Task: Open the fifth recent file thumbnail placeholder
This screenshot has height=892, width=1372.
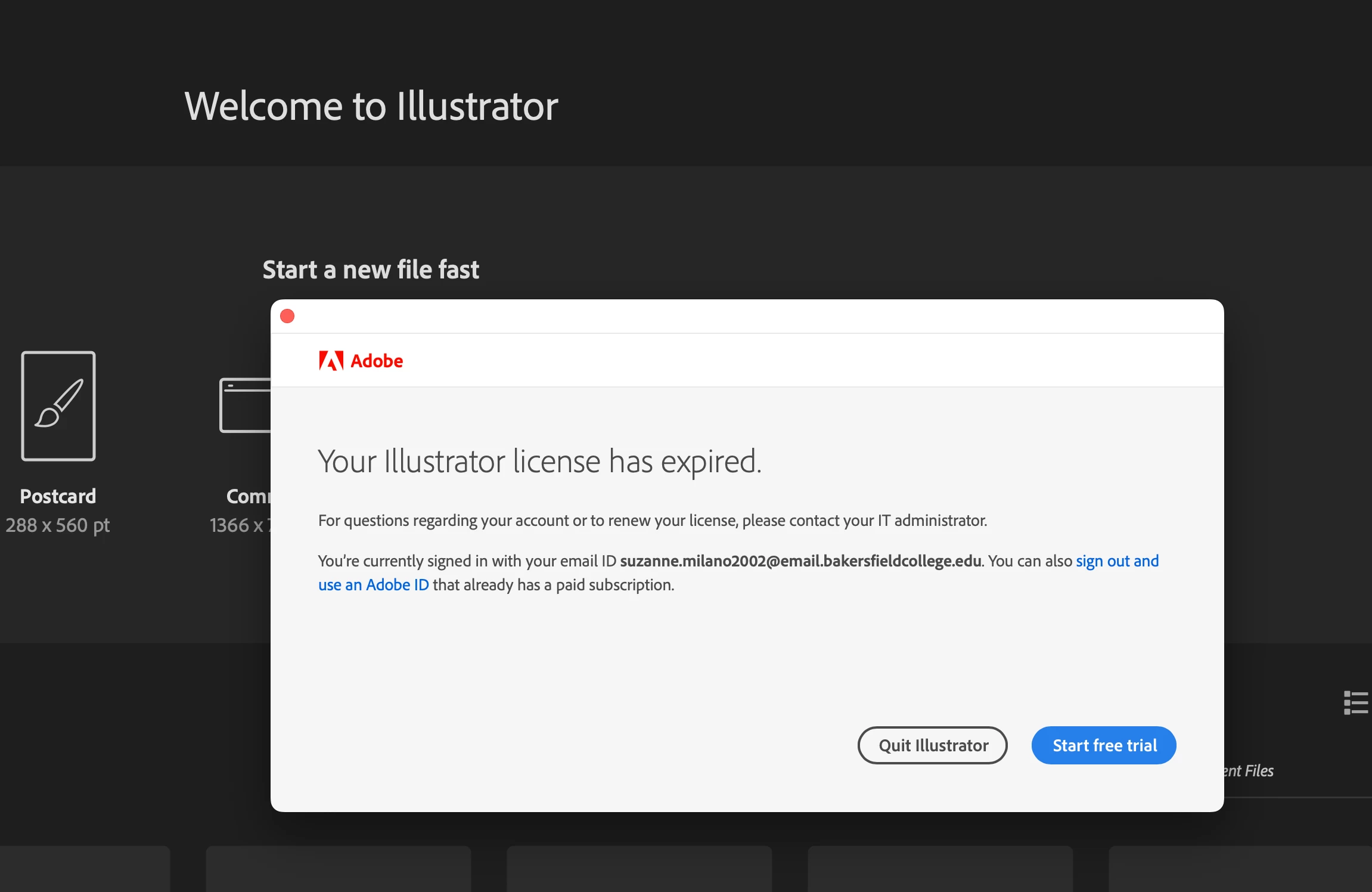Action: tap(1240, 868)
